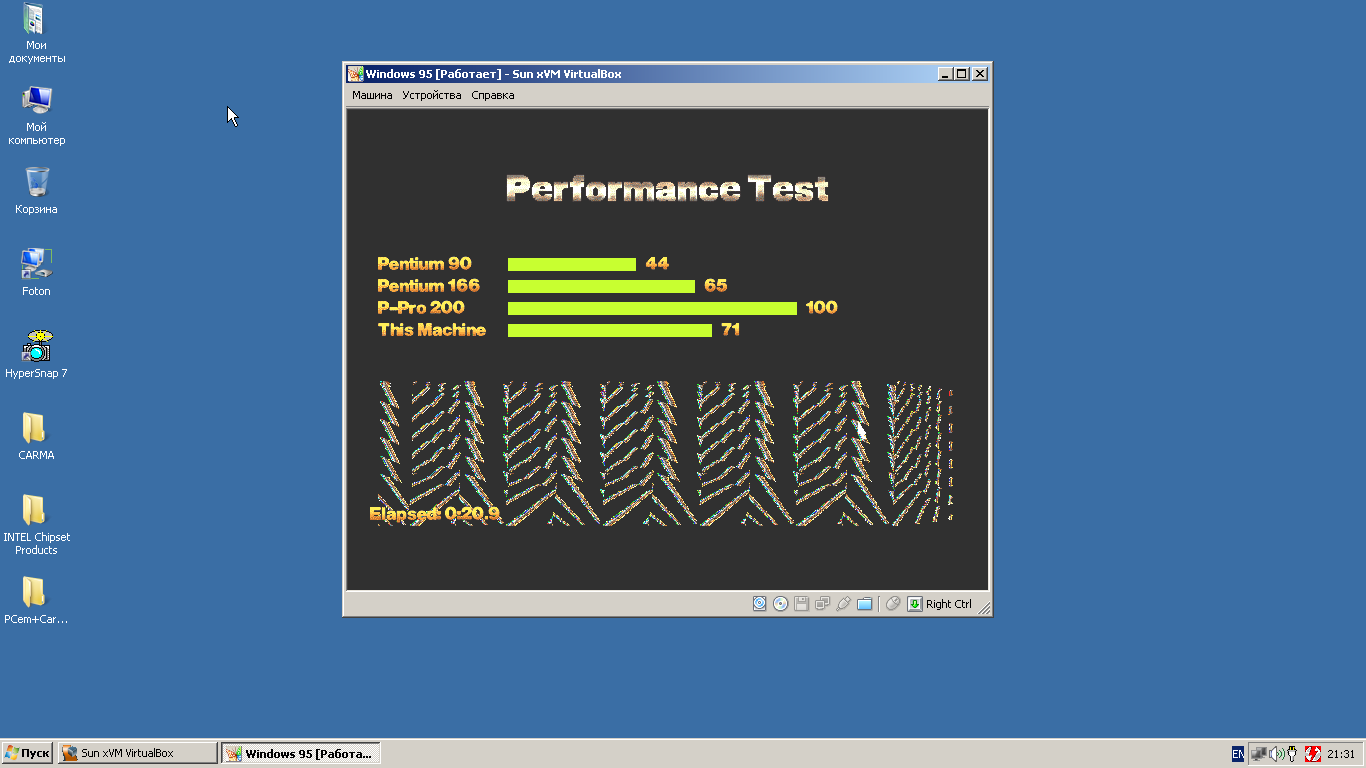Open the Мои документы desktop icon

(x=36, y=34)
